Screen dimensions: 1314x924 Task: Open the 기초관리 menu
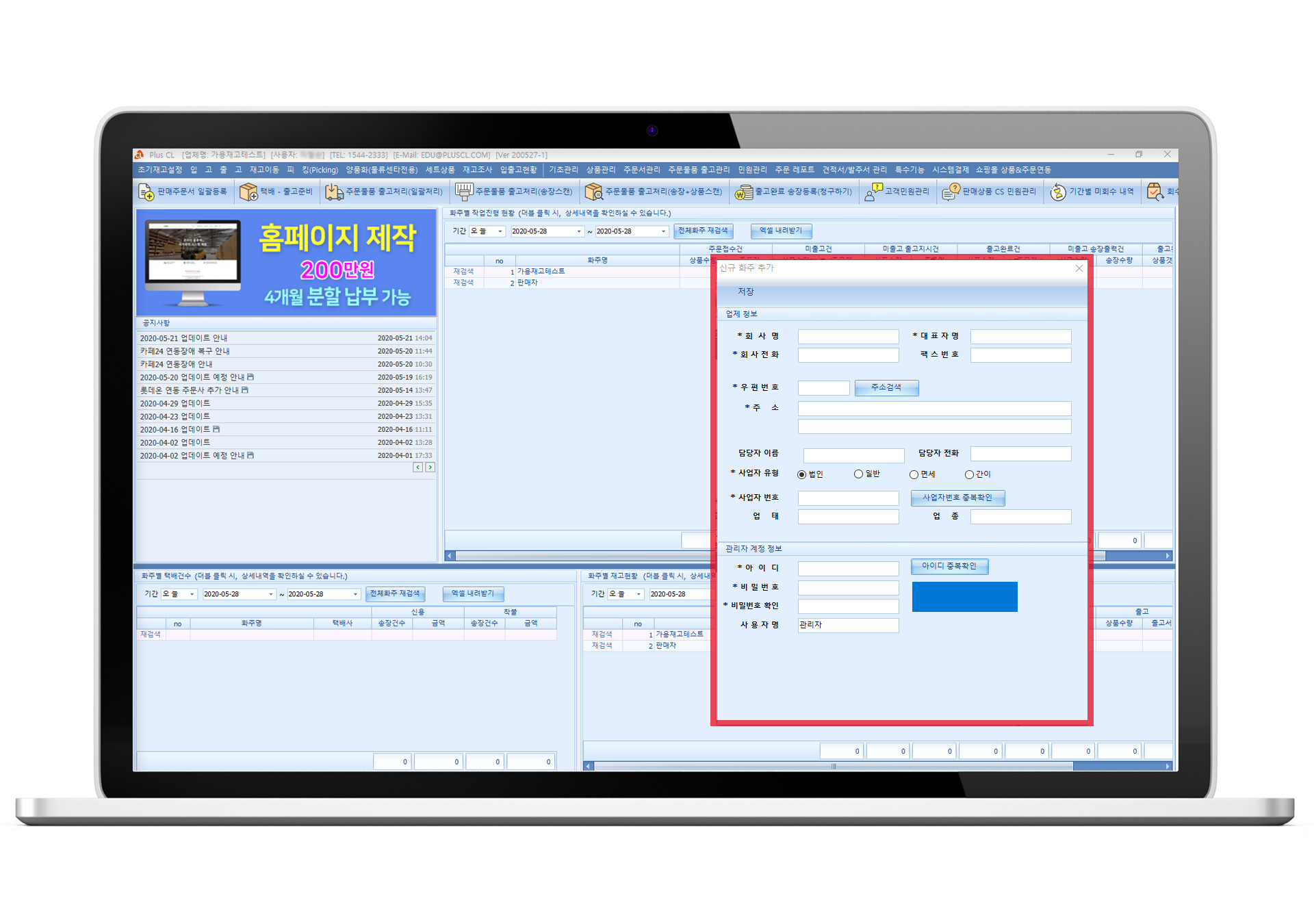tap(563, 170)
